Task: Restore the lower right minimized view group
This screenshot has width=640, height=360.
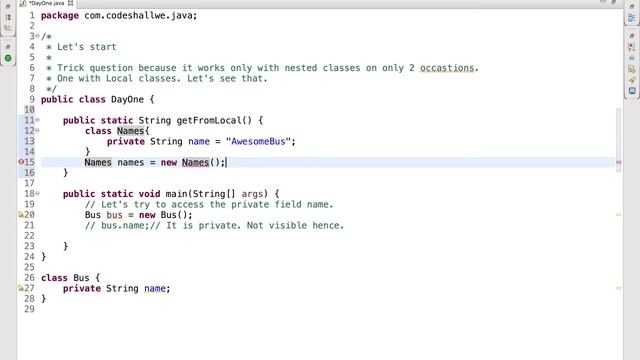Action: point(632,36)
